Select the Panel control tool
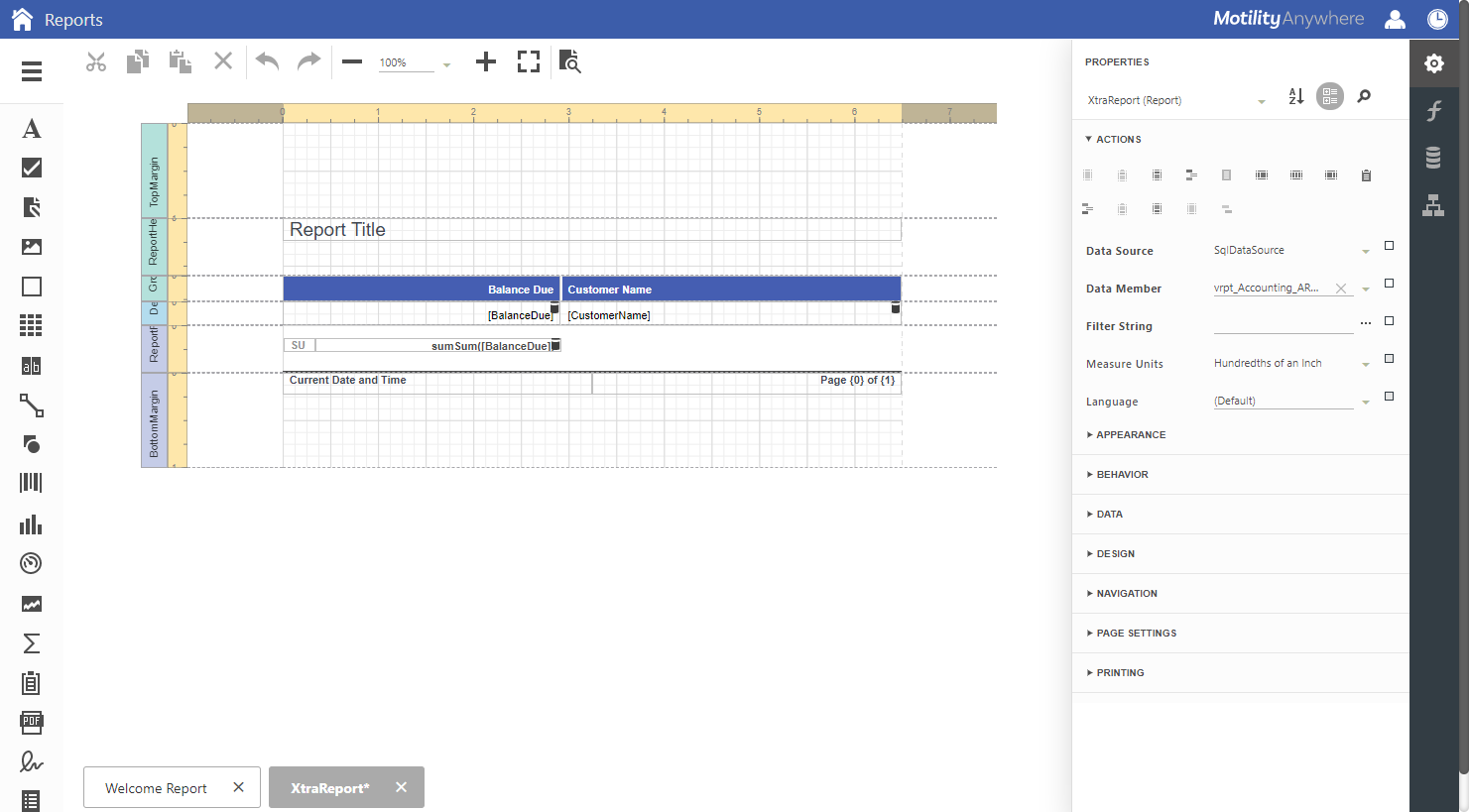The height and width of the screenshot is (812, 1469). click(32, 287)
